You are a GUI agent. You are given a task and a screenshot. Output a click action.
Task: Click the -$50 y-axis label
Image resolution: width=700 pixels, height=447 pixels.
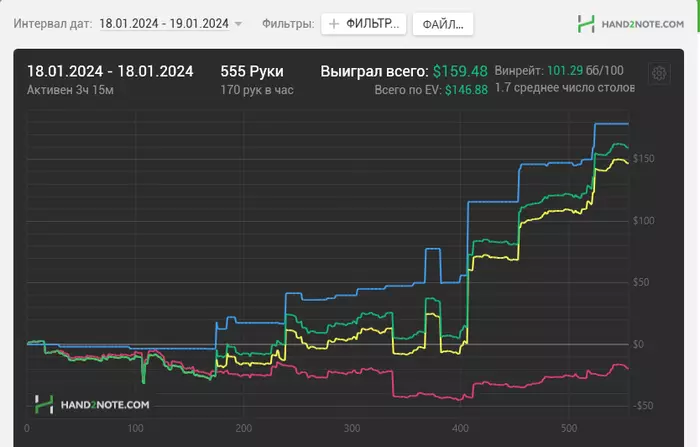click(x=642, y=406)
